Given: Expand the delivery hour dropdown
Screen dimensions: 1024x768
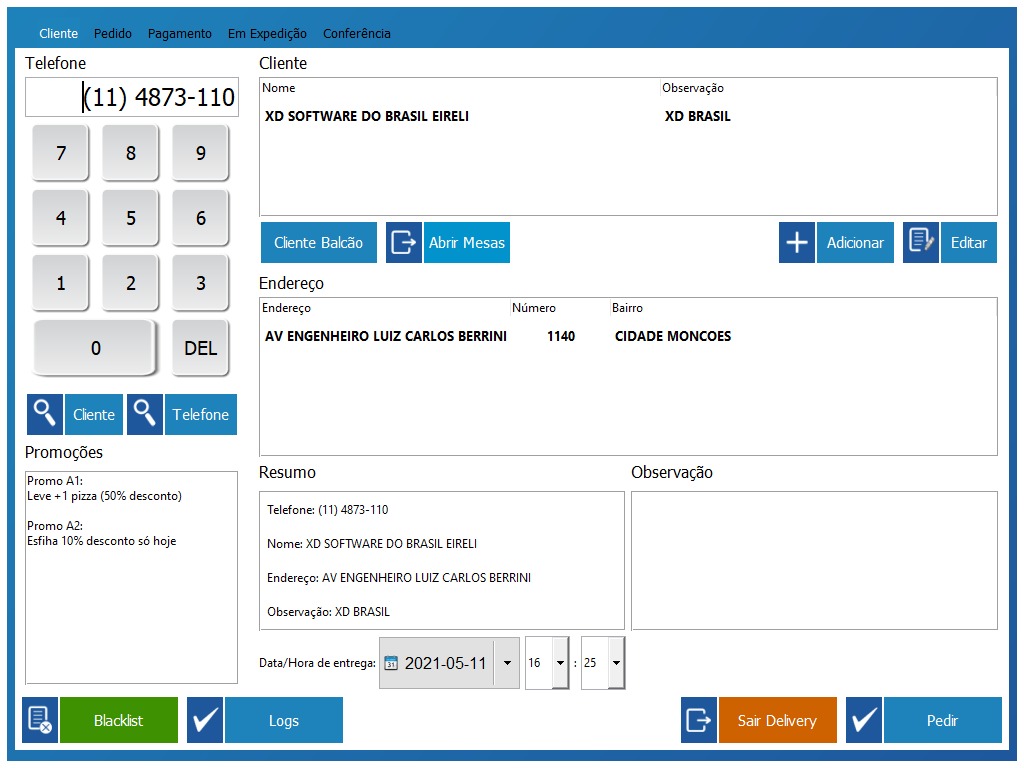Looking at the screenshot, I should coord(559,663).
